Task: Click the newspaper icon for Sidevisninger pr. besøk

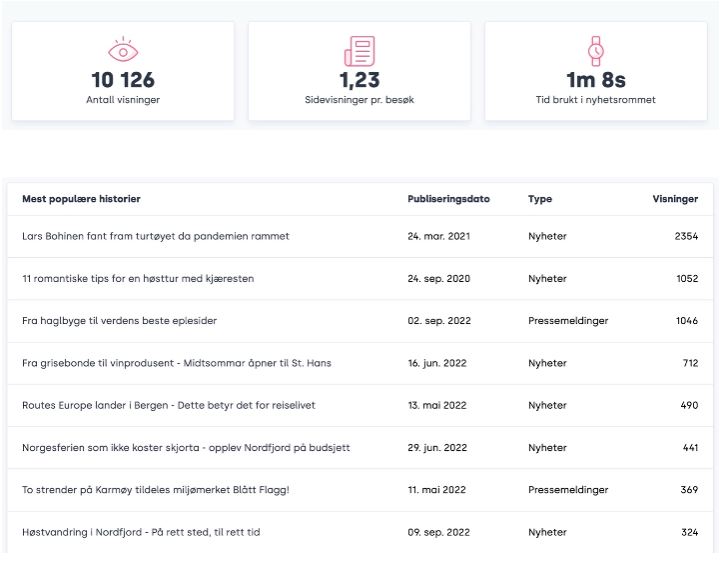Action: tap(359, 50)
